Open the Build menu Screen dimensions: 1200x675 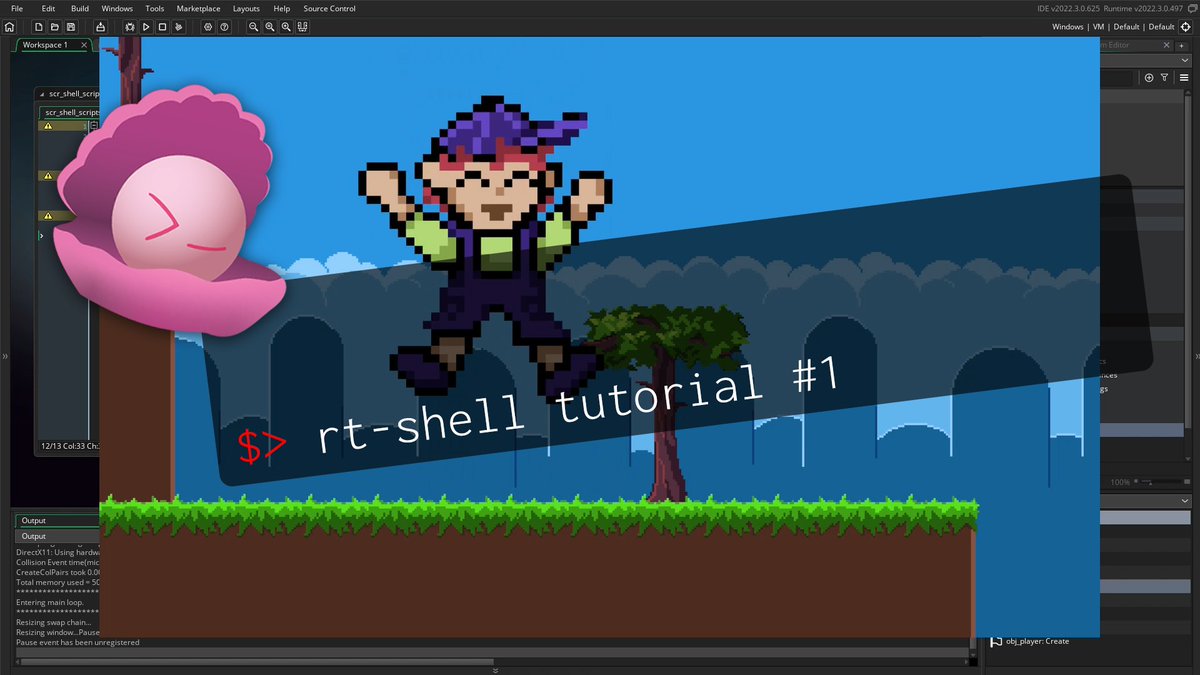point(80,8)
